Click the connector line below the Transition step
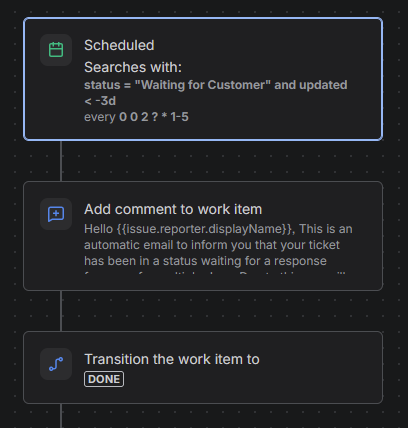408x428 pixels. [61, 416]
